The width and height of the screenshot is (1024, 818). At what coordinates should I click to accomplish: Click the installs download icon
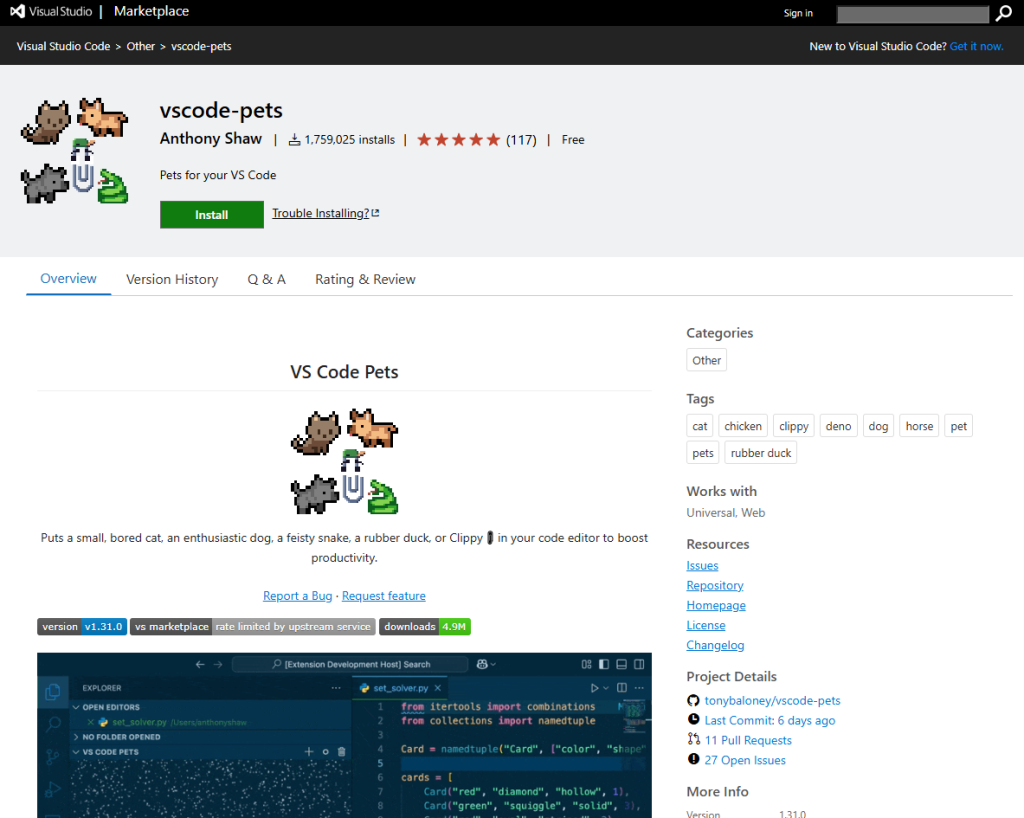pyautogui.click(x=295, y=140)
